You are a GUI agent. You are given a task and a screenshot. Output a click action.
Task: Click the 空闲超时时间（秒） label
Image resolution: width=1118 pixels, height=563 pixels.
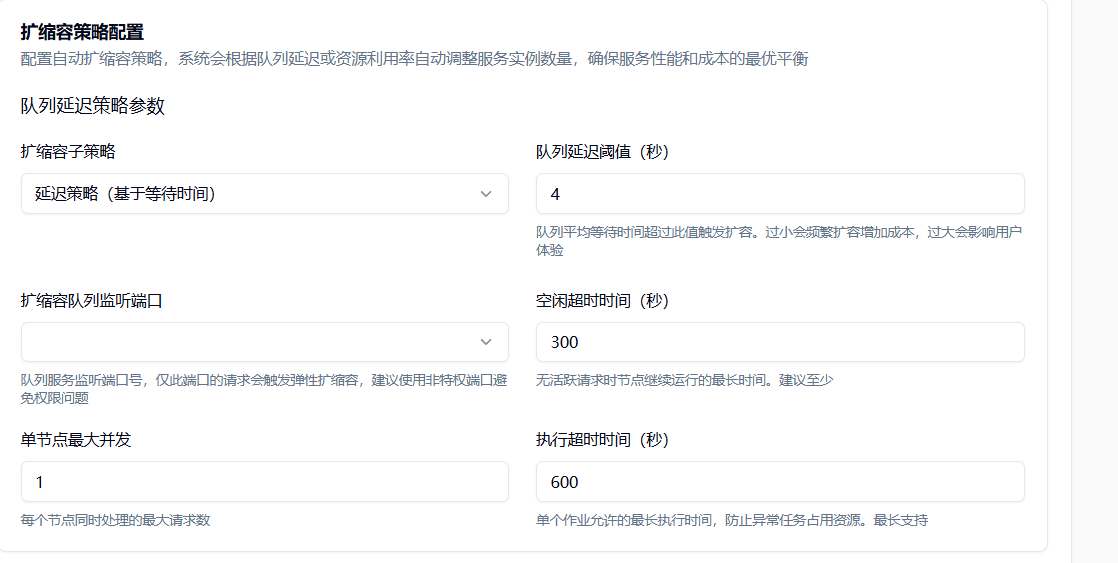coord(602,300)
